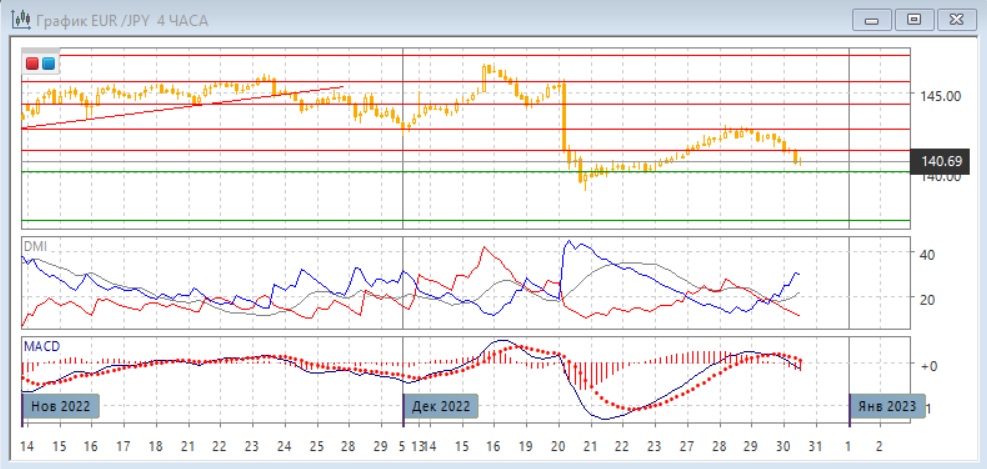Click the window title График EUR/JPY 4 ЧАСА
This screenshot has height=469, width=987.
click(114, 20)
